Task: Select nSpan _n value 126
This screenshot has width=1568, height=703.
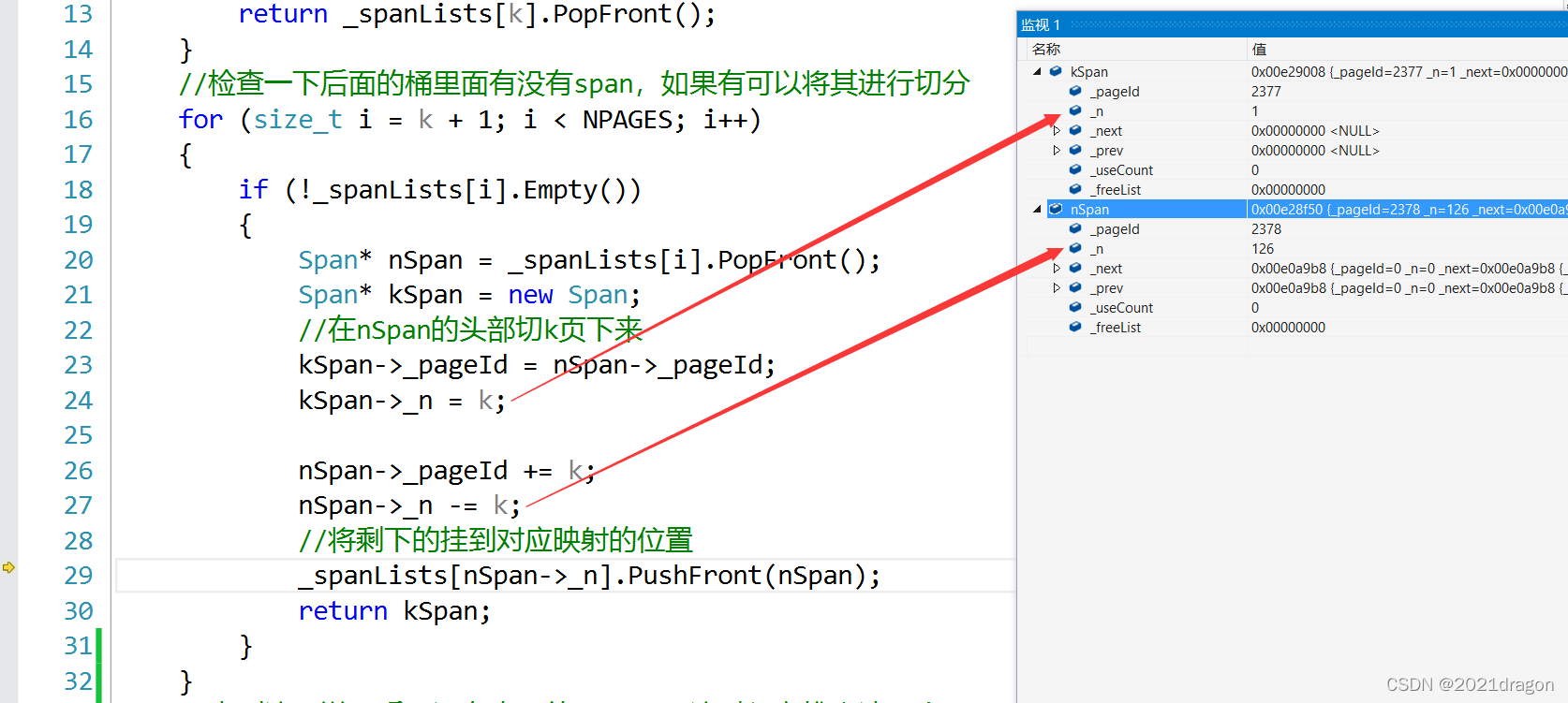Action: [1263, 248]
